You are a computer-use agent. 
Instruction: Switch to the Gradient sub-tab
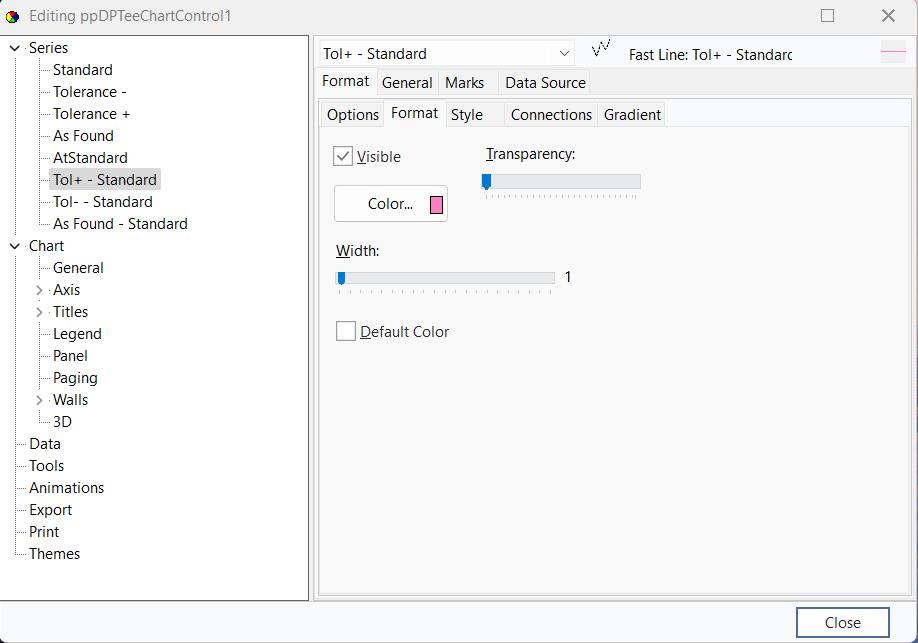pyautogui.click(x=632, y=115)
